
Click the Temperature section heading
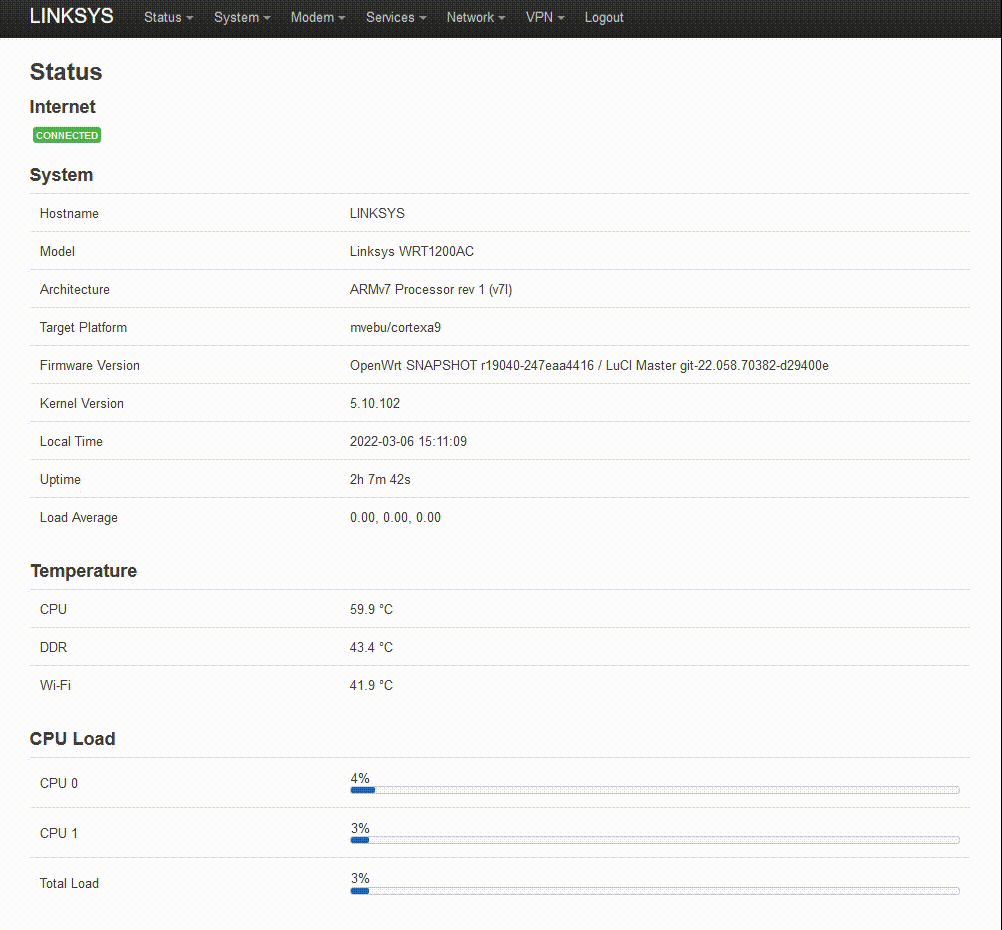tap(84, 571)
